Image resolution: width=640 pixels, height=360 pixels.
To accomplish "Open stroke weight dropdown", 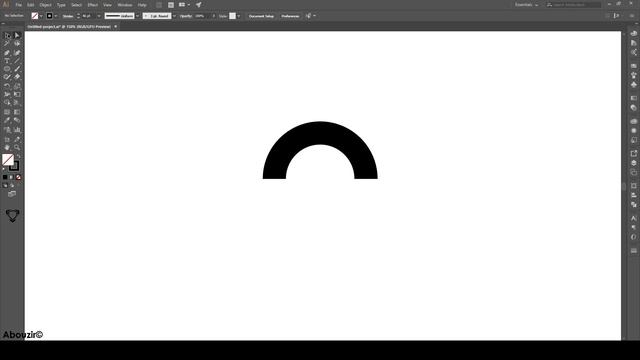I will pyautogui.click(x=99, y=16).
